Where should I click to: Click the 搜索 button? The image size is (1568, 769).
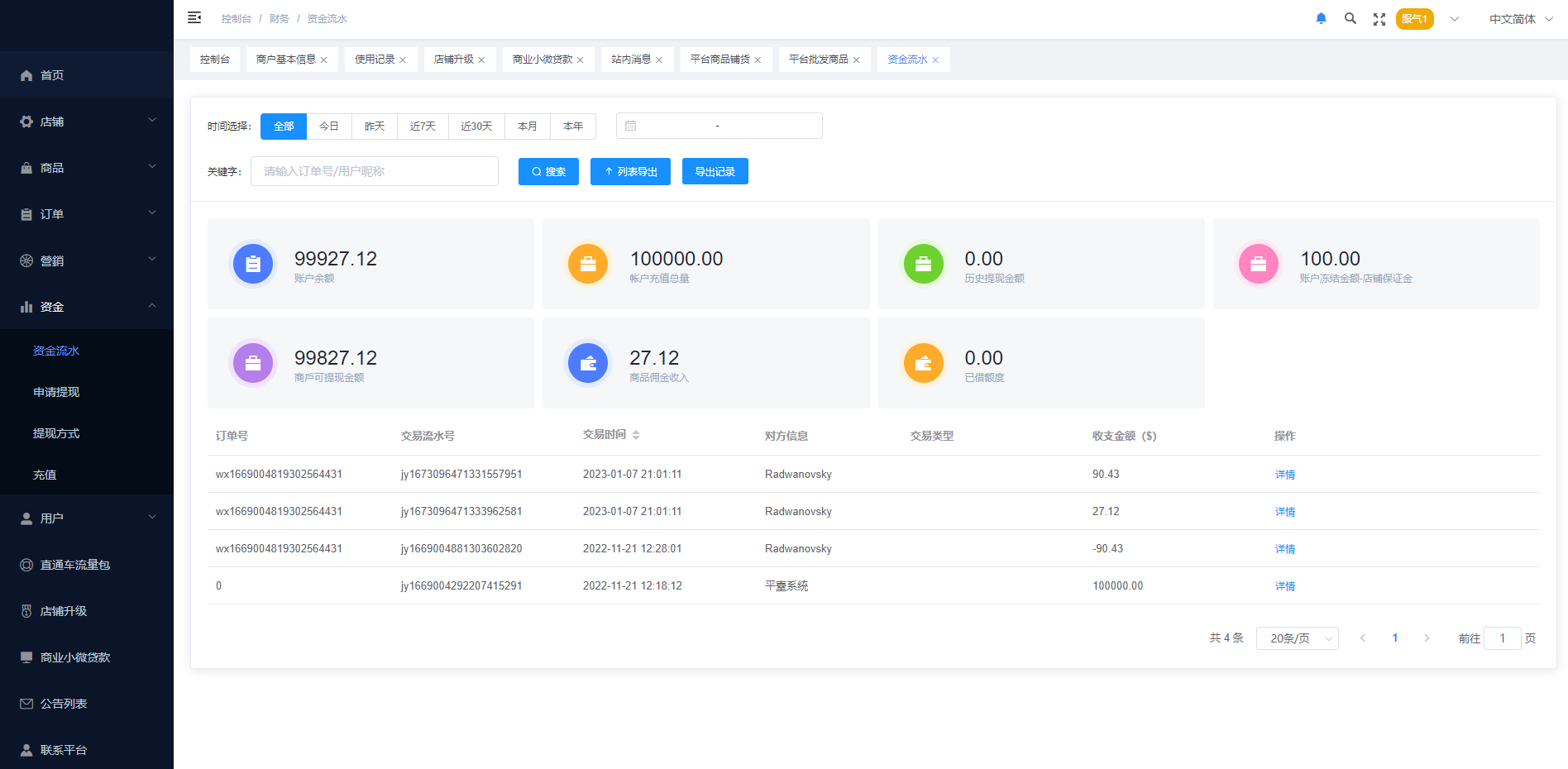[548, 171]
